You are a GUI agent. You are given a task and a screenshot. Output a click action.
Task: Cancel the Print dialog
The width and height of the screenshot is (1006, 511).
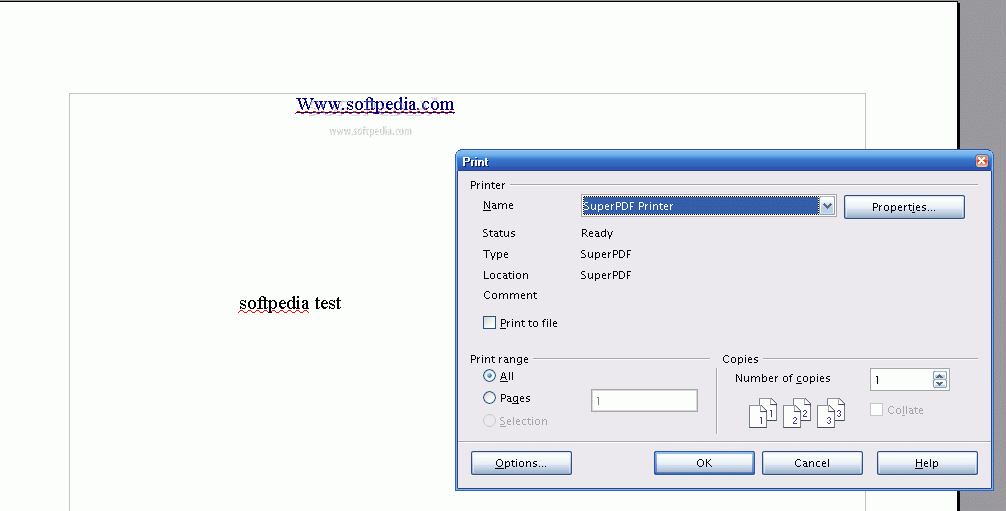(x=812, y=463)
